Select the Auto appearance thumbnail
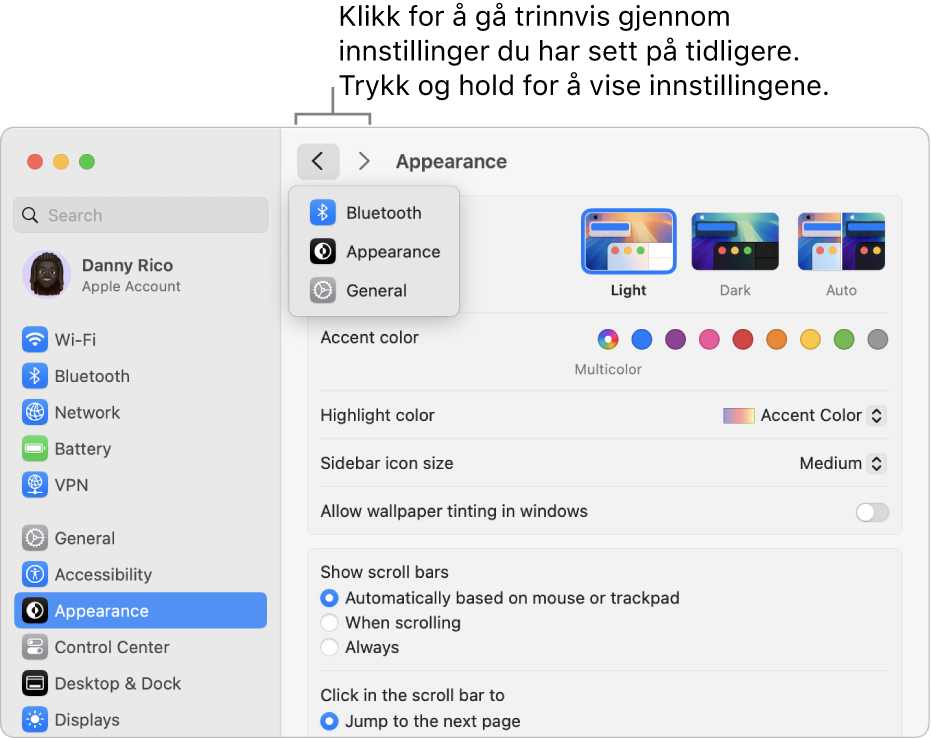Image resolution: width=931 pixels, height=739 pixels. [x=841, y=241]
